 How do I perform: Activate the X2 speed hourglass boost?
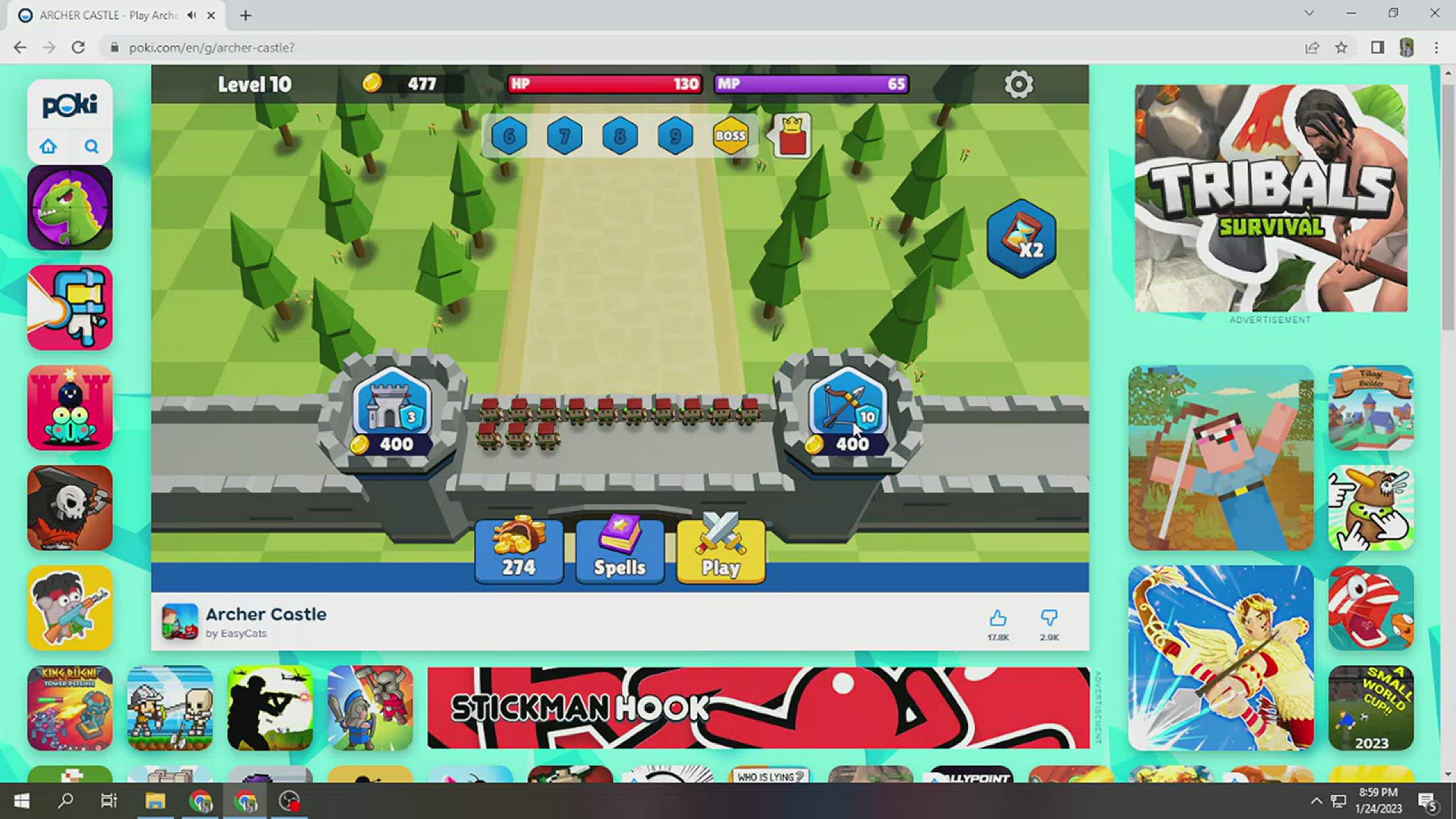(x=1021, y=239)
